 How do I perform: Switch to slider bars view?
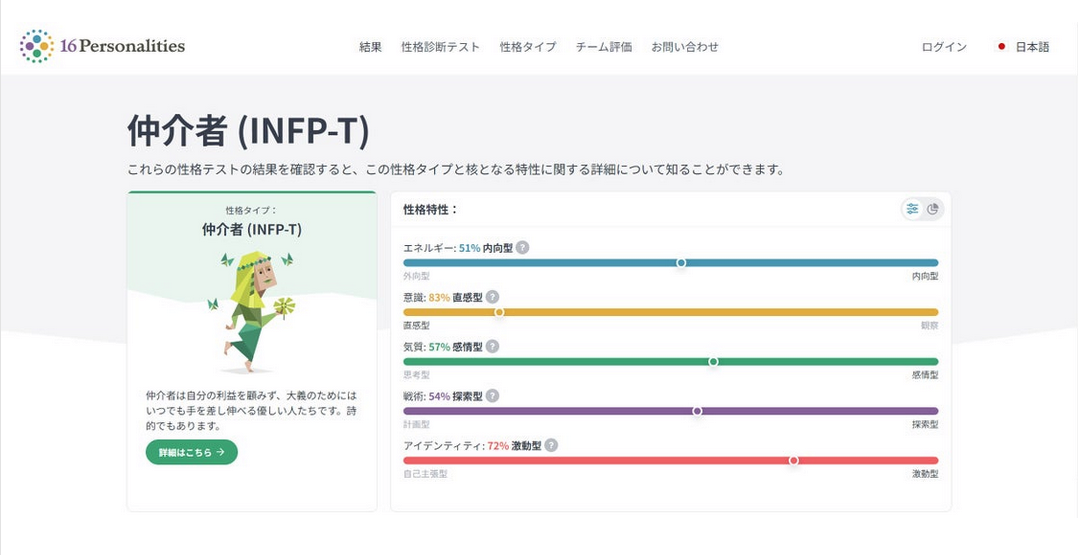coord(912,209)
